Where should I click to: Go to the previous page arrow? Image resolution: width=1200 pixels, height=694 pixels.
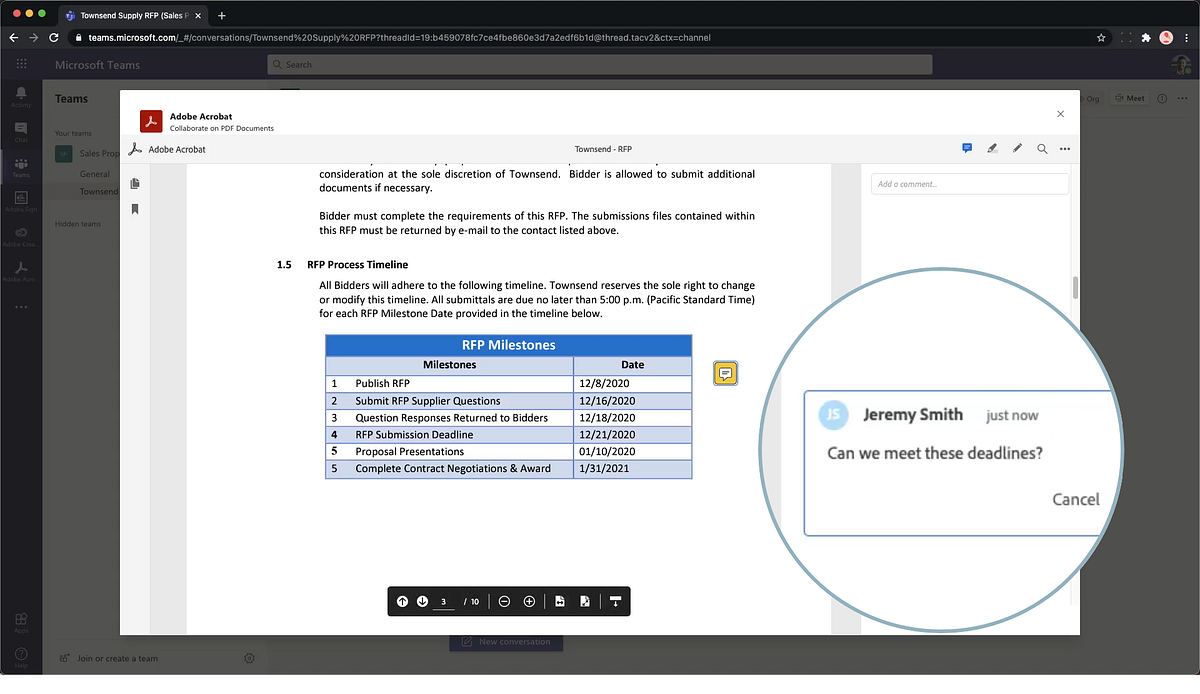pyautogui.click(x=402, y=601)
